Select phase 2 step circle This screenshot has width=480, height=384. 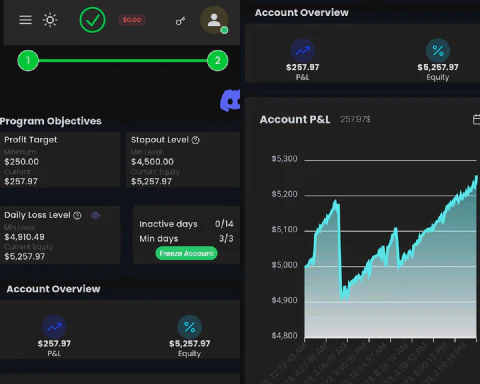[x=217, y=60]
